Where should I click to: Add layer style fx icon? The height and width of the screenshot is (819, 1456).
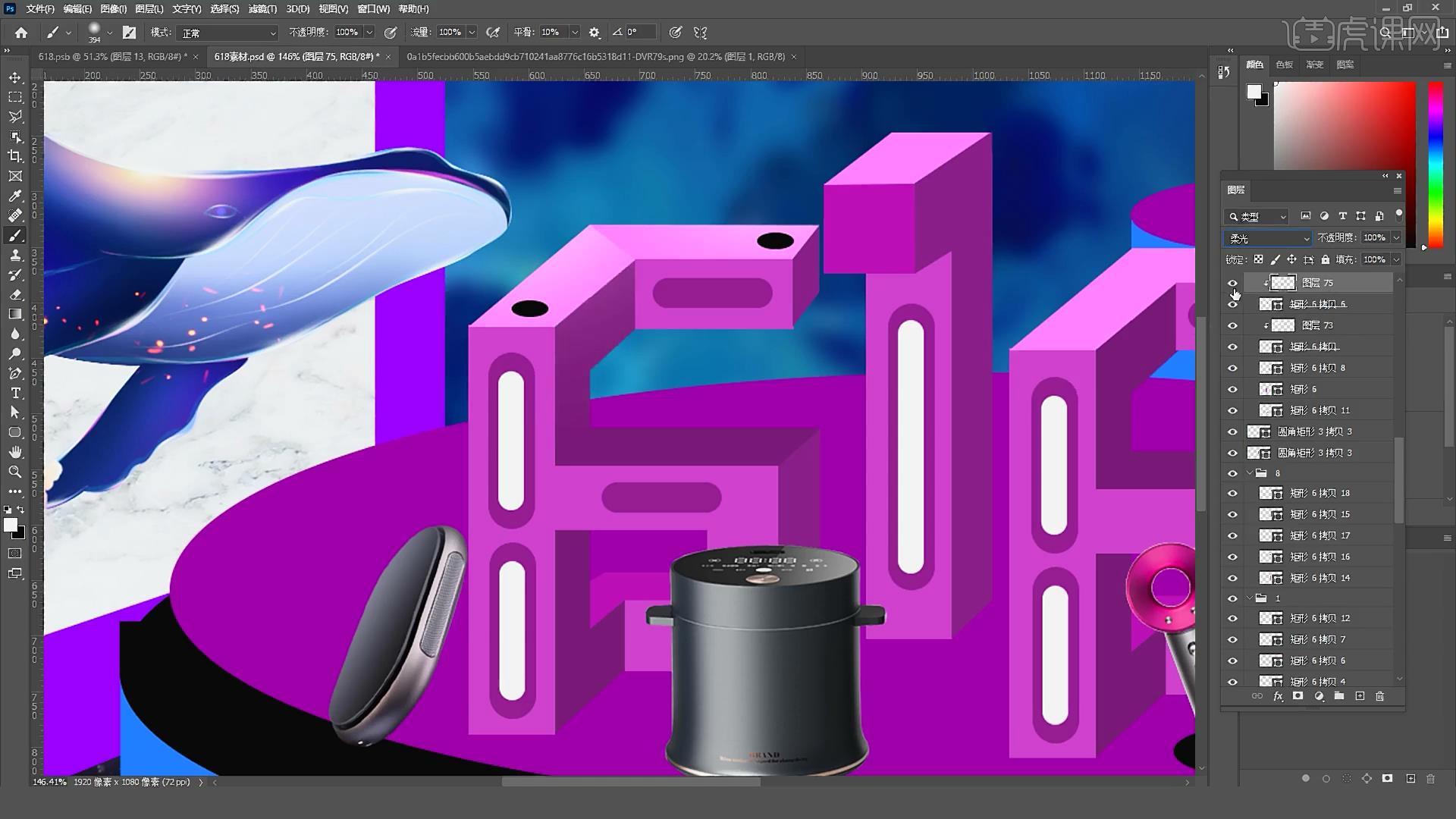click(x=1278, y=696)
